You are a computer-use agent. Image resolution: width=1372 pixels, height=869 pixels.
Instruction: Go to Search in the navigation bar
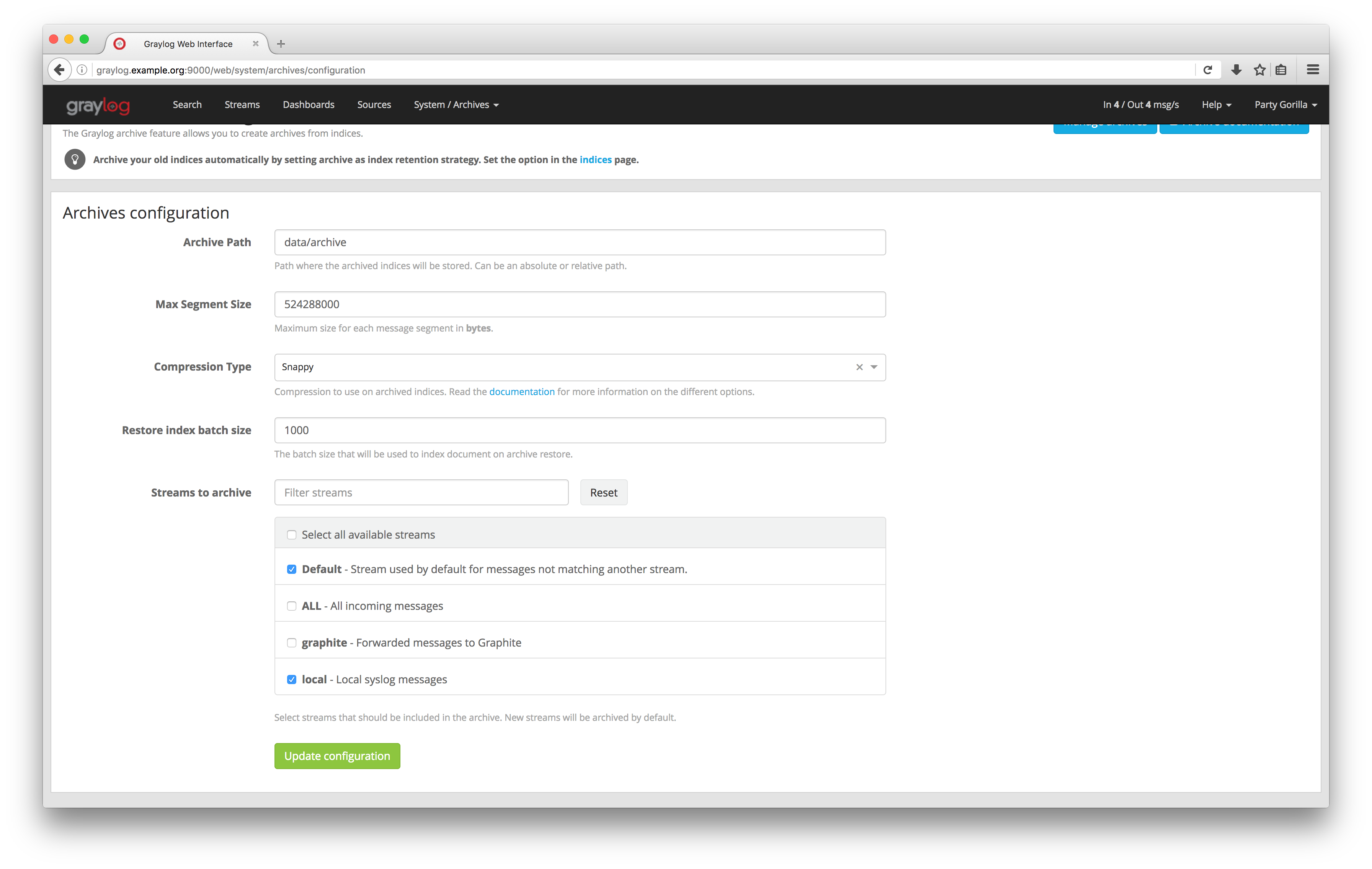(187, 105)
